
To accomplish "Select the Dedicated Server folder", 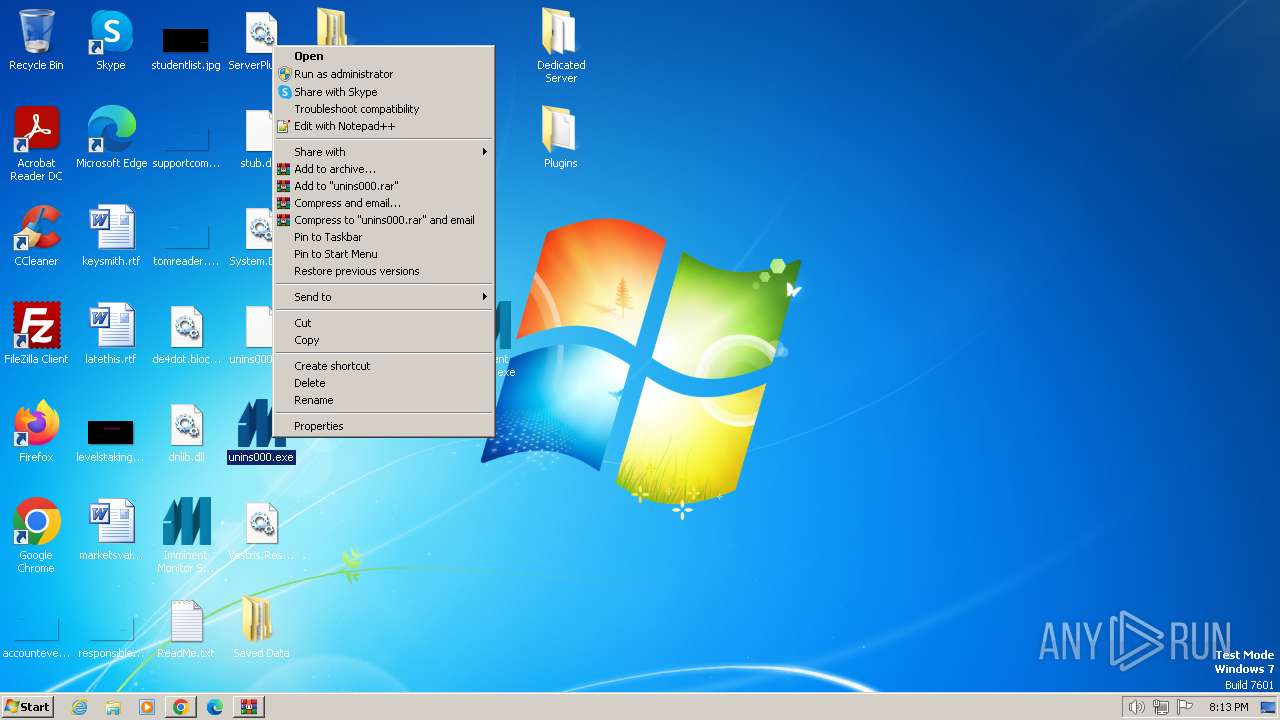I will [x=561, y=46].
